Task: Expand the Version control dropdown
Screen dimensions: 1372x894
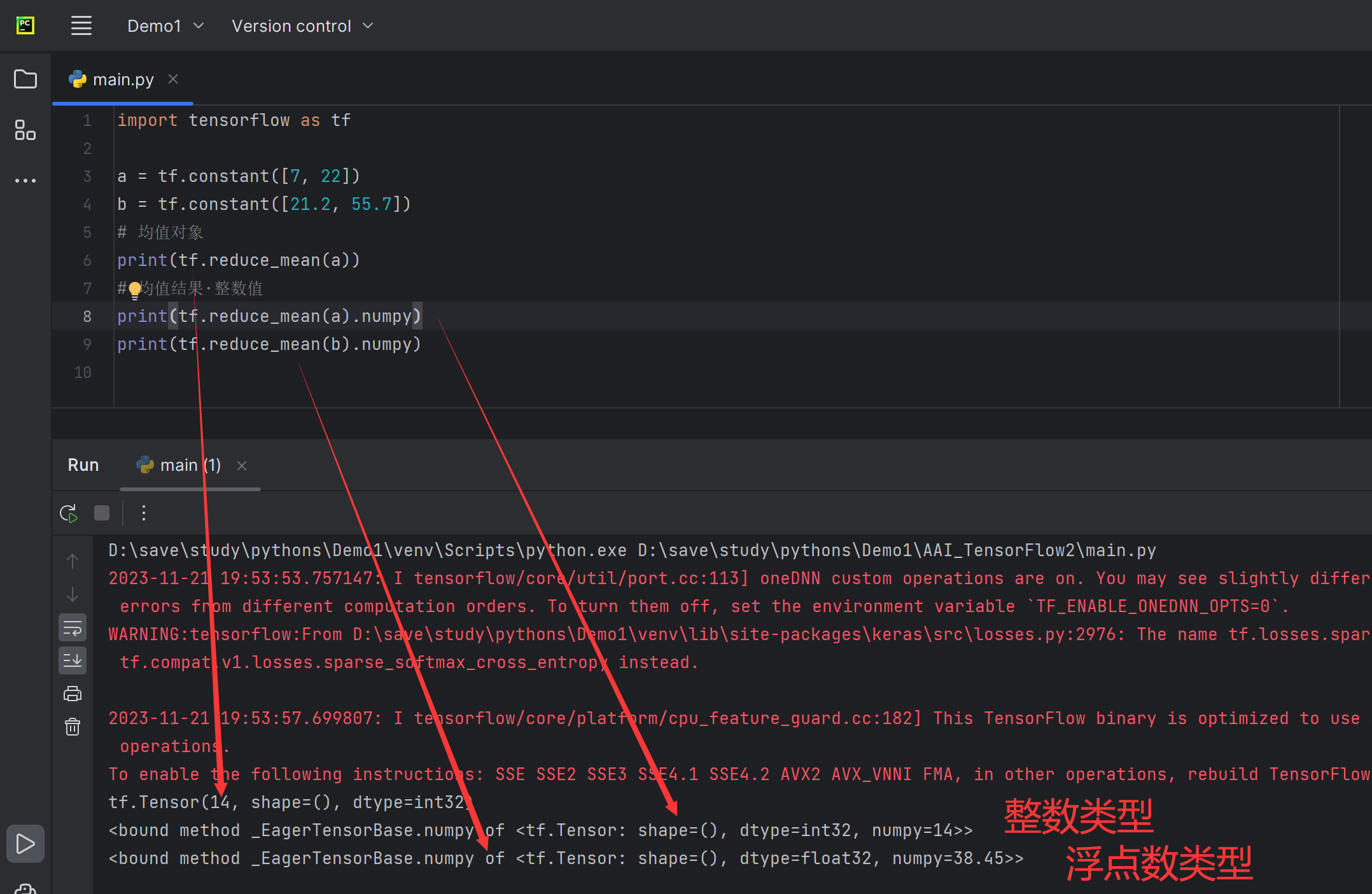Action: point(302,26)
